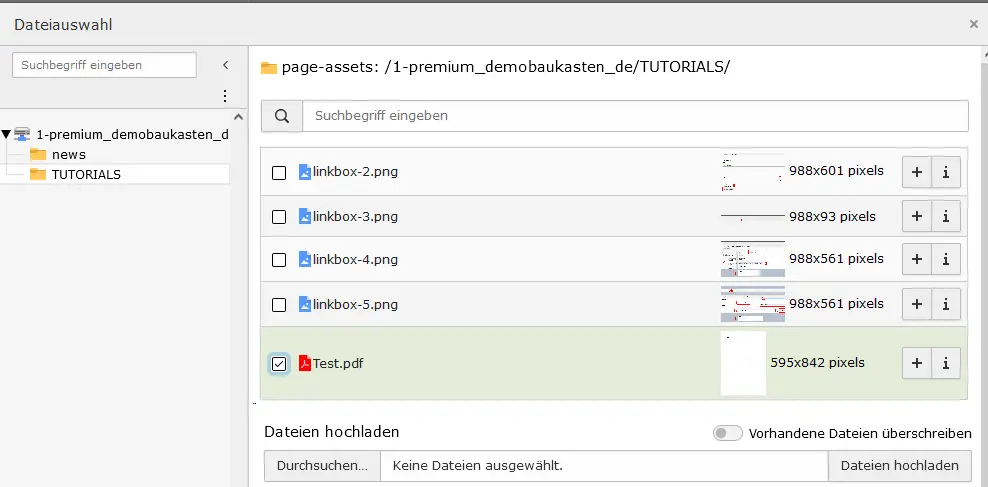
Task: Click the linkbox-4.png thumbnail preview
Action: pos(753,259)
